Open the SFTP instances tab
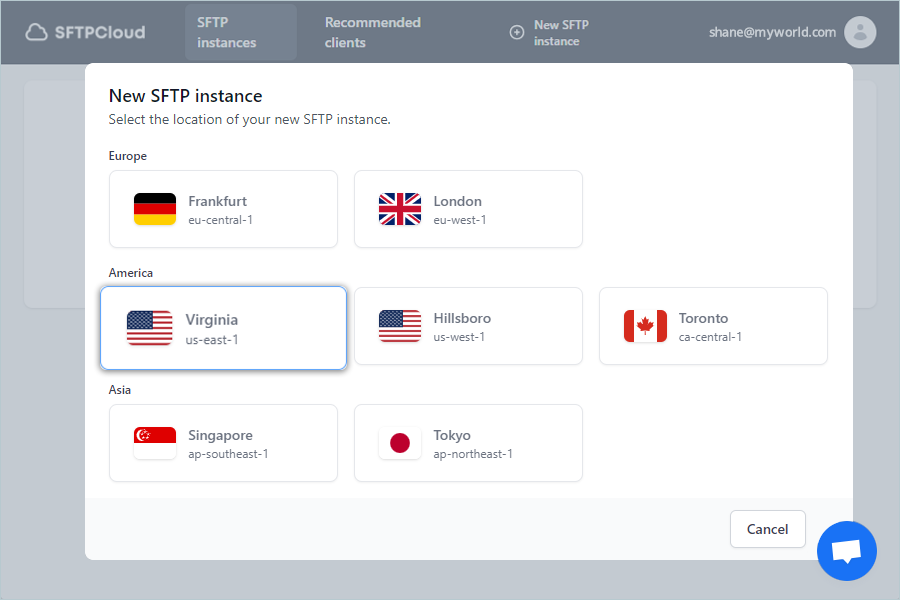The width and height of the screenshot is (900, 600). [240, 32]
